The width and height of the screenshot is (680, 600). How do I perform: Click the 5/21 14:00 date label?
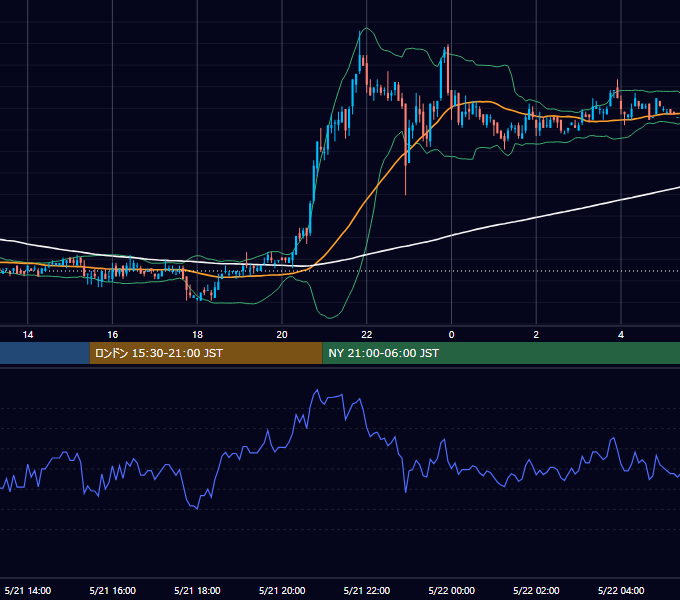click(x=28, y=590)
